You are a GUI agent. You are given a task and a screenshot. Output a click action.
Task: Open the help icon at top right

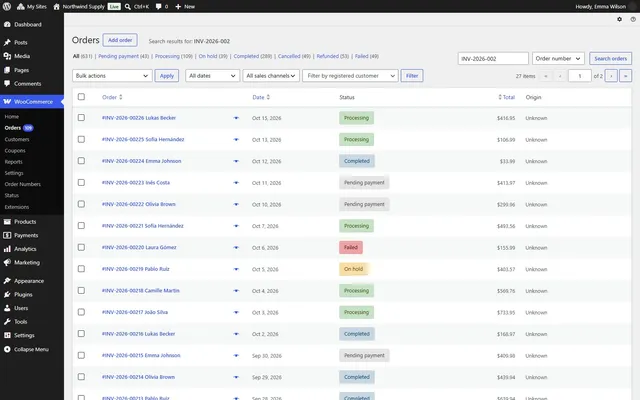[x=633, y=19]
